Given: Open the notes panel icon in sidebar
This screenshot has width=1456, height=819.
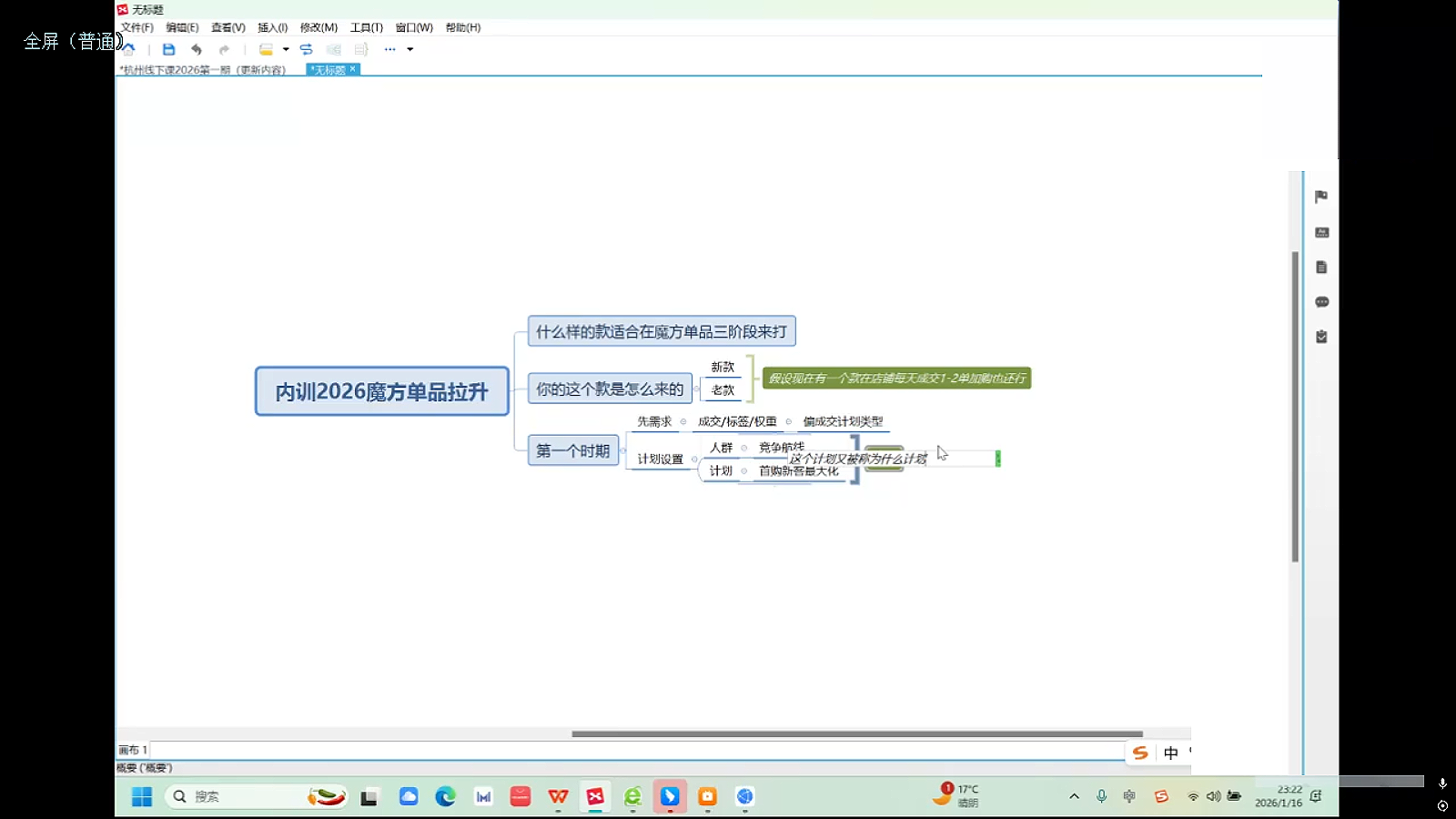Looking at the screenshot, I should (1321, 268).
